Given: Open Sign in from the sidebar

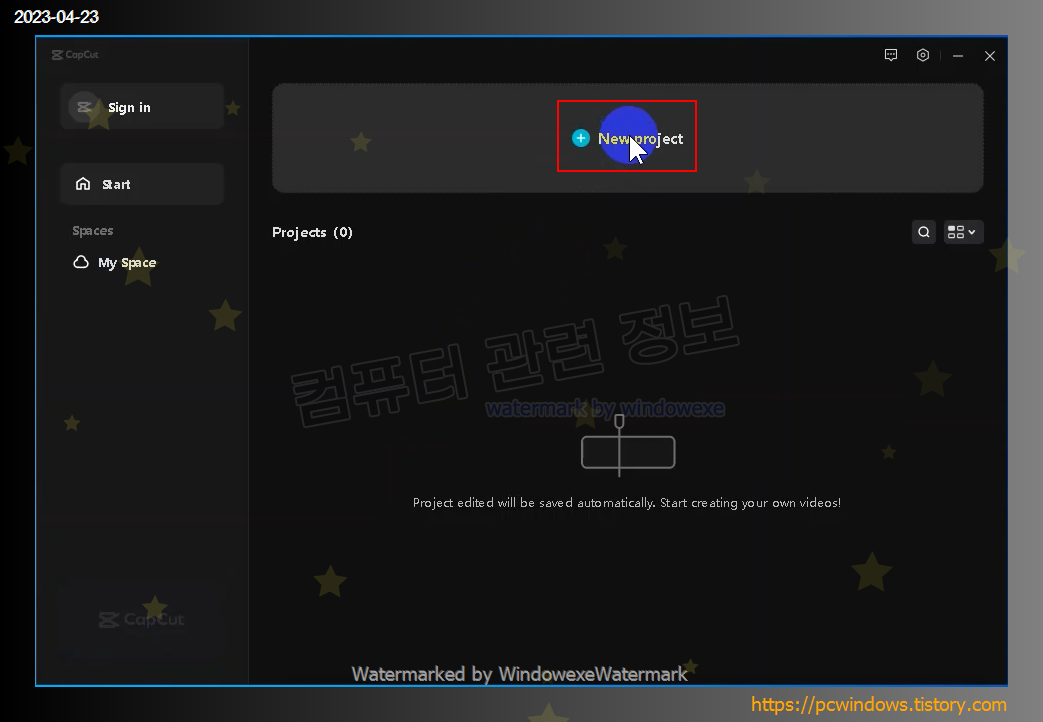Looking at the screenshot, I should (142, 107).
